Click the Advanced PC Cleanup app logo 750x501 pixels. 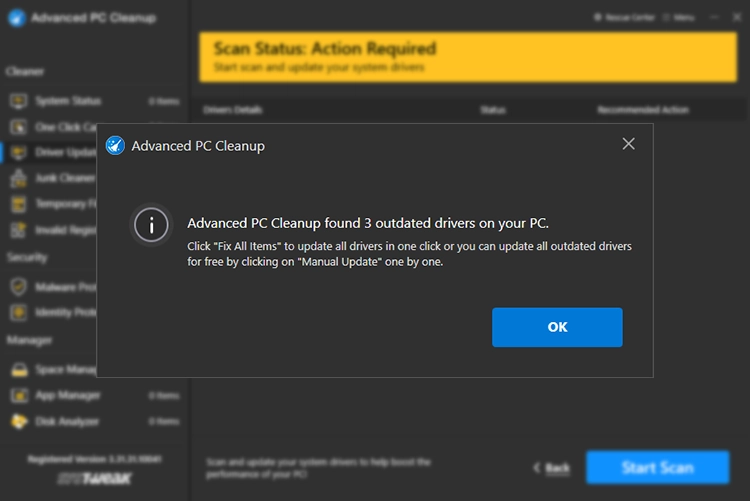click(15, 18)
